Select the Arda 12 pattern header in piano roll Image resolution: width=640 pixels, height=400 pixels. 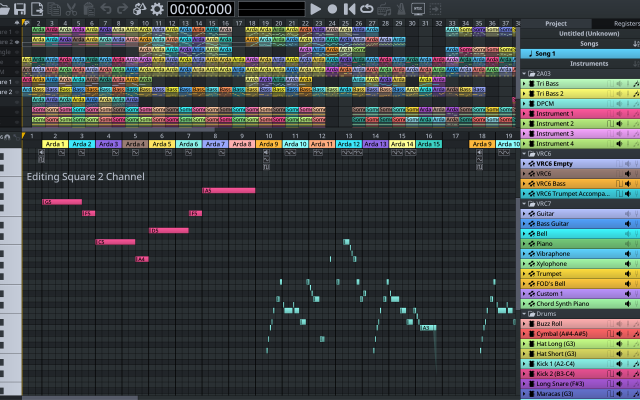[349, 144]
